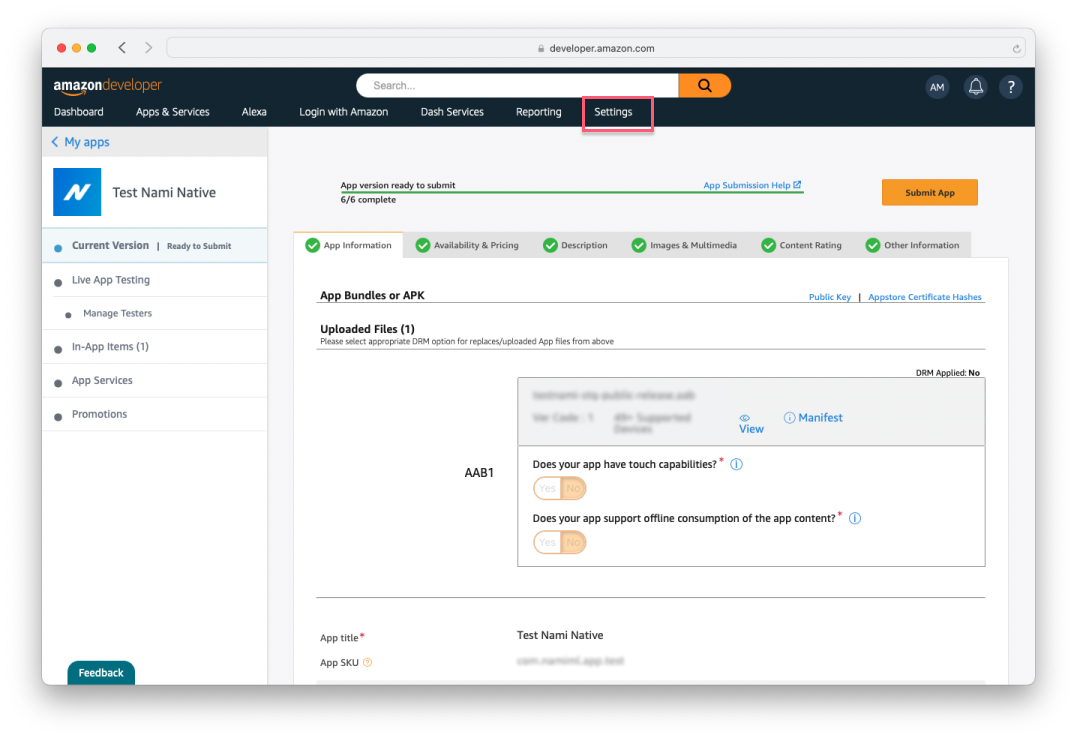Open App Services in sidebar
Screen dimensions: 1078x741
pos(102,380)
